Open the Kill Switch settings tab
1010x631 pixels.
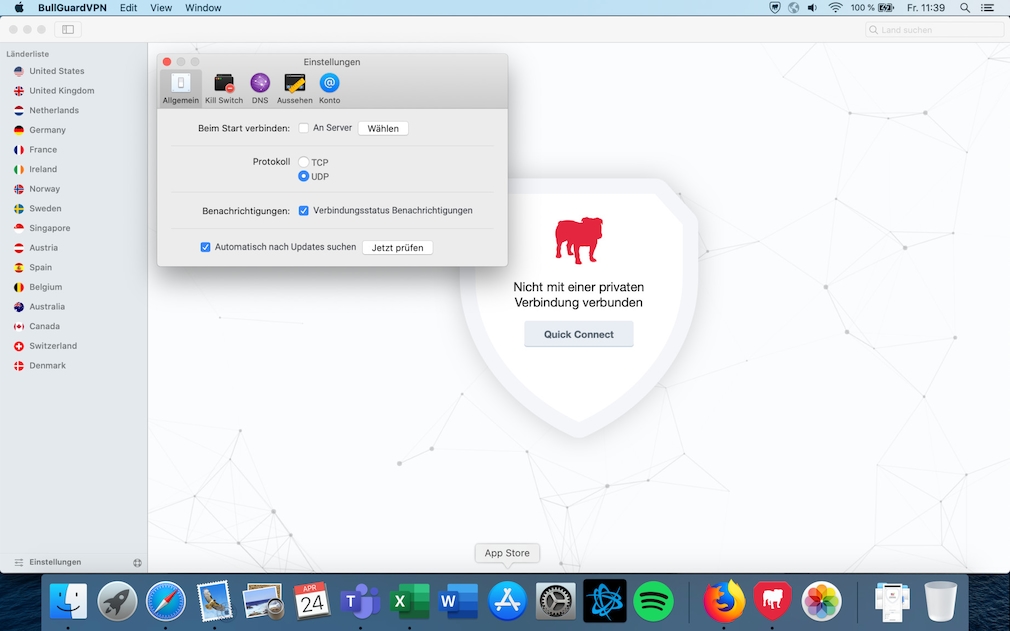223,87
